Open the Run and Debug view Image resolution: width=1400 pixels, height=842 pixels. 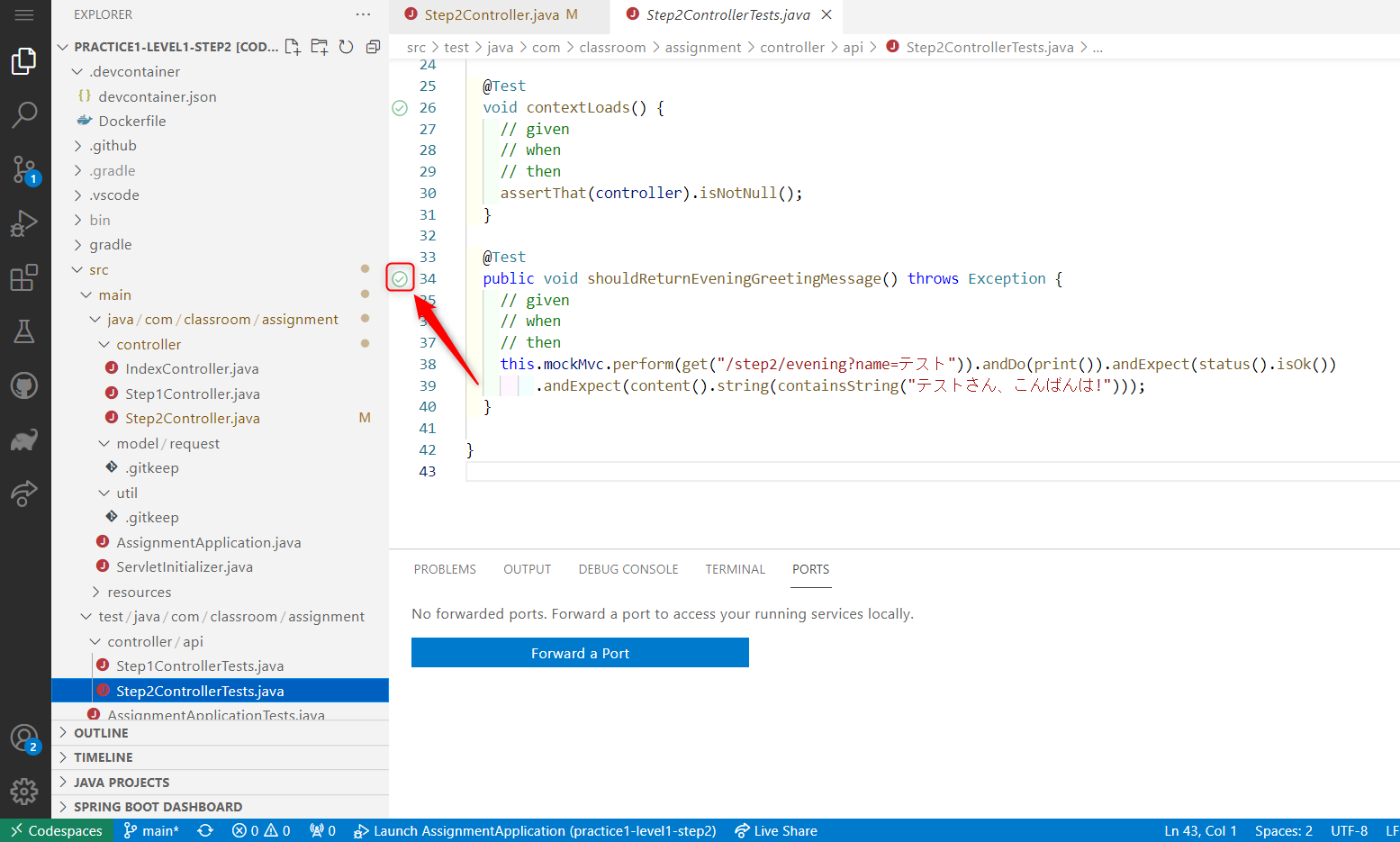24,223
